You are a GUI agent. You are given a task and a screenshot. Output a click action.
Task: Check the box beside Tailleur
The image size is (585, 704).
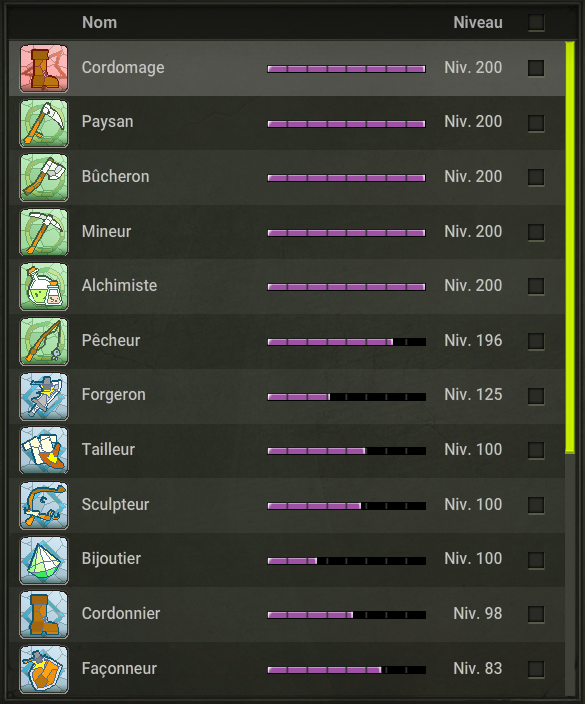click(x=536, y=450)
